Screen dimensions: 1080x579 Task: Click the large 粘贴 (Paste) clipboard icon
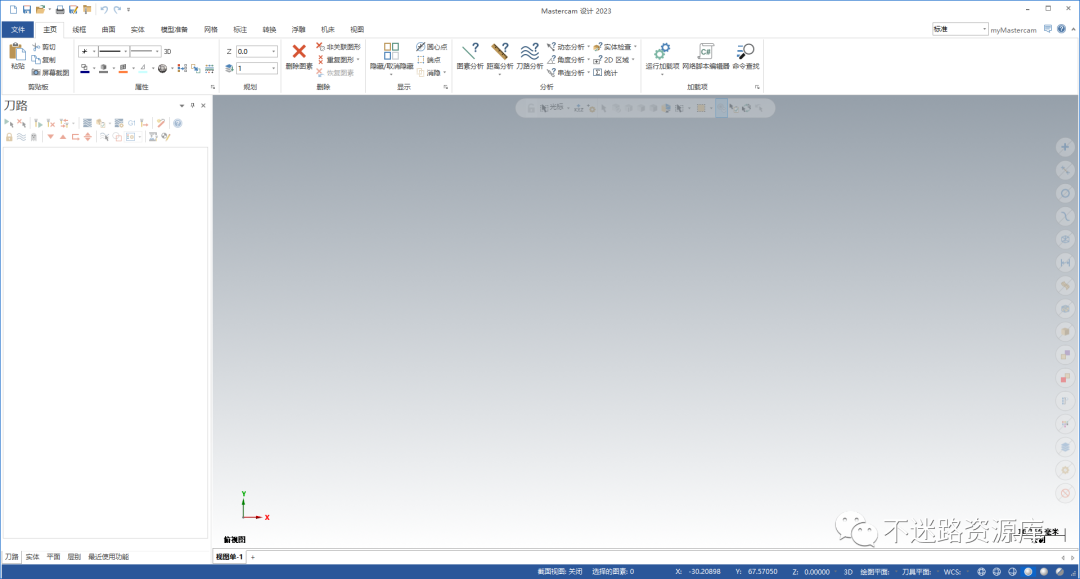(17, 52)
